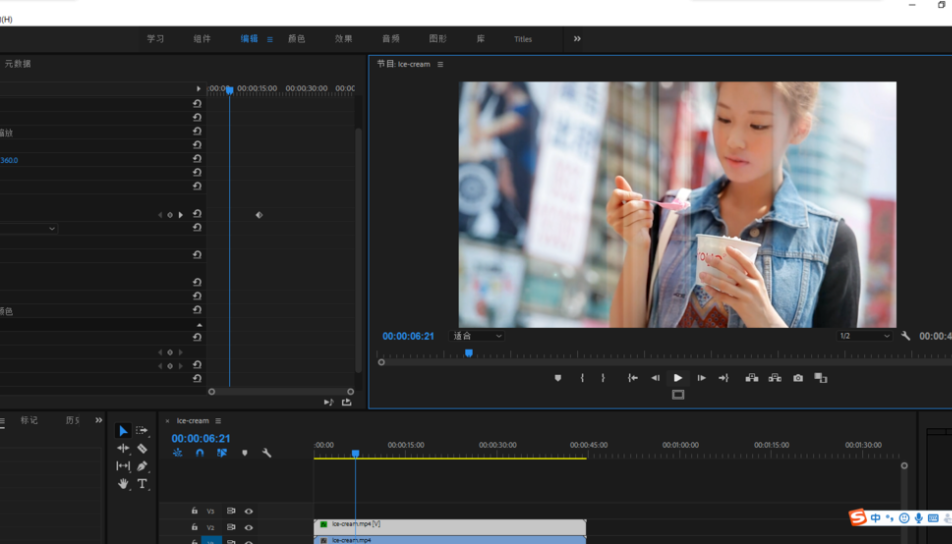Open the 适合 zoom level dropdown
Viewport: 952px width, 544px height.
pyautogui.click(x=478, y=336)
